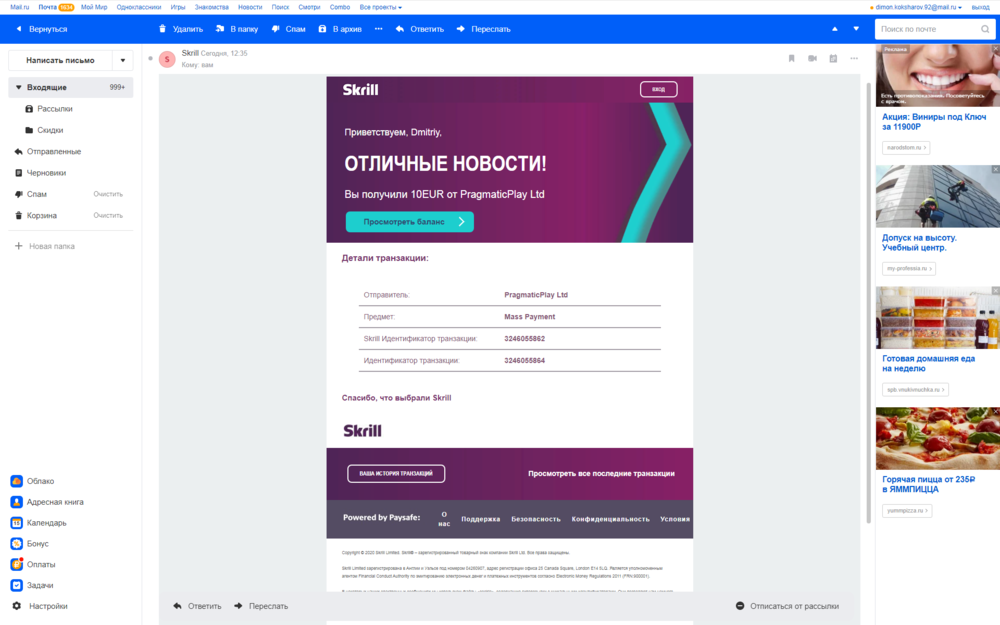Reply using top toolbar Ответить
The image size is (1000, 625).
[420, 29]
